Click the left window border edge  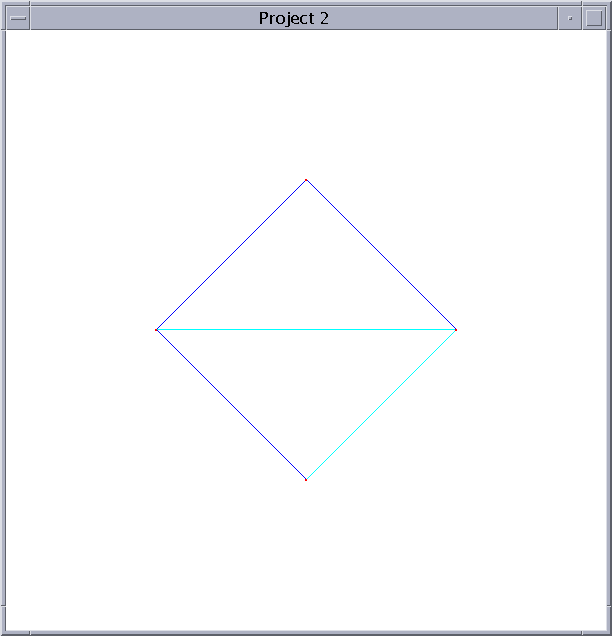(2, 318)
